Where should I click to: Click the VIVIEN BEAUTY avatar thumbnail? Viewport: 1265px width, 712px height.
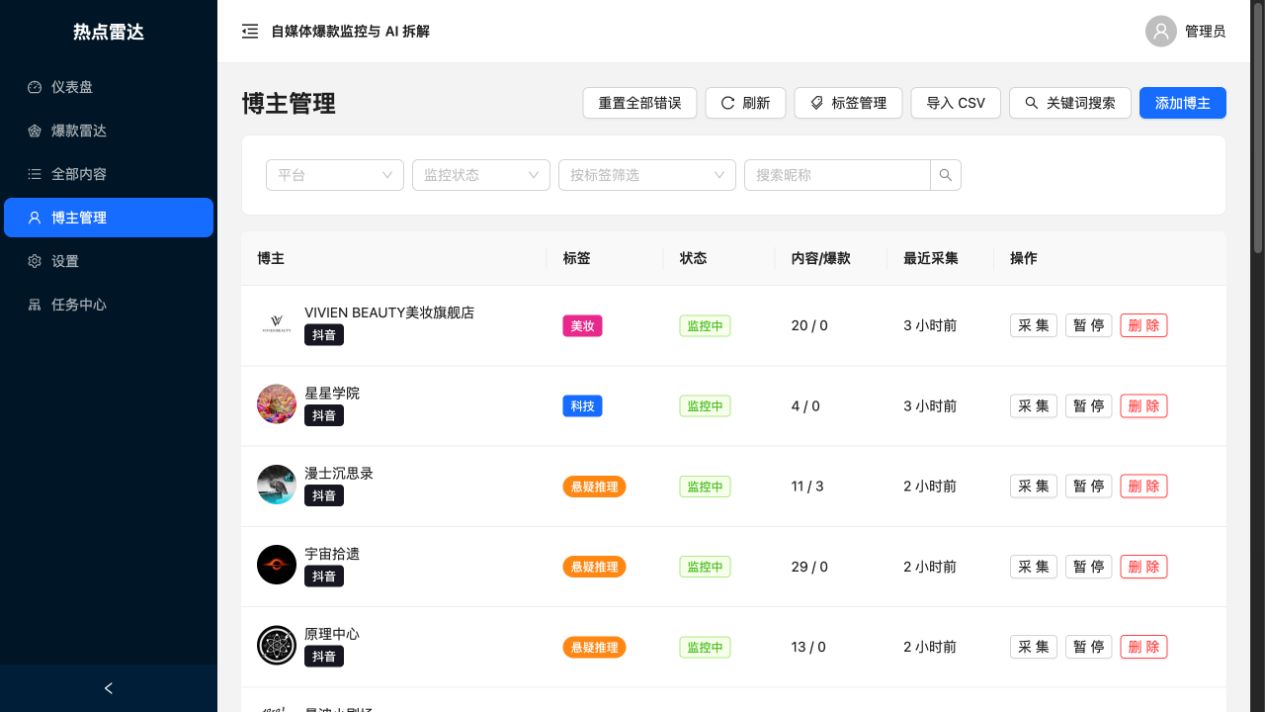click(277, 324)
